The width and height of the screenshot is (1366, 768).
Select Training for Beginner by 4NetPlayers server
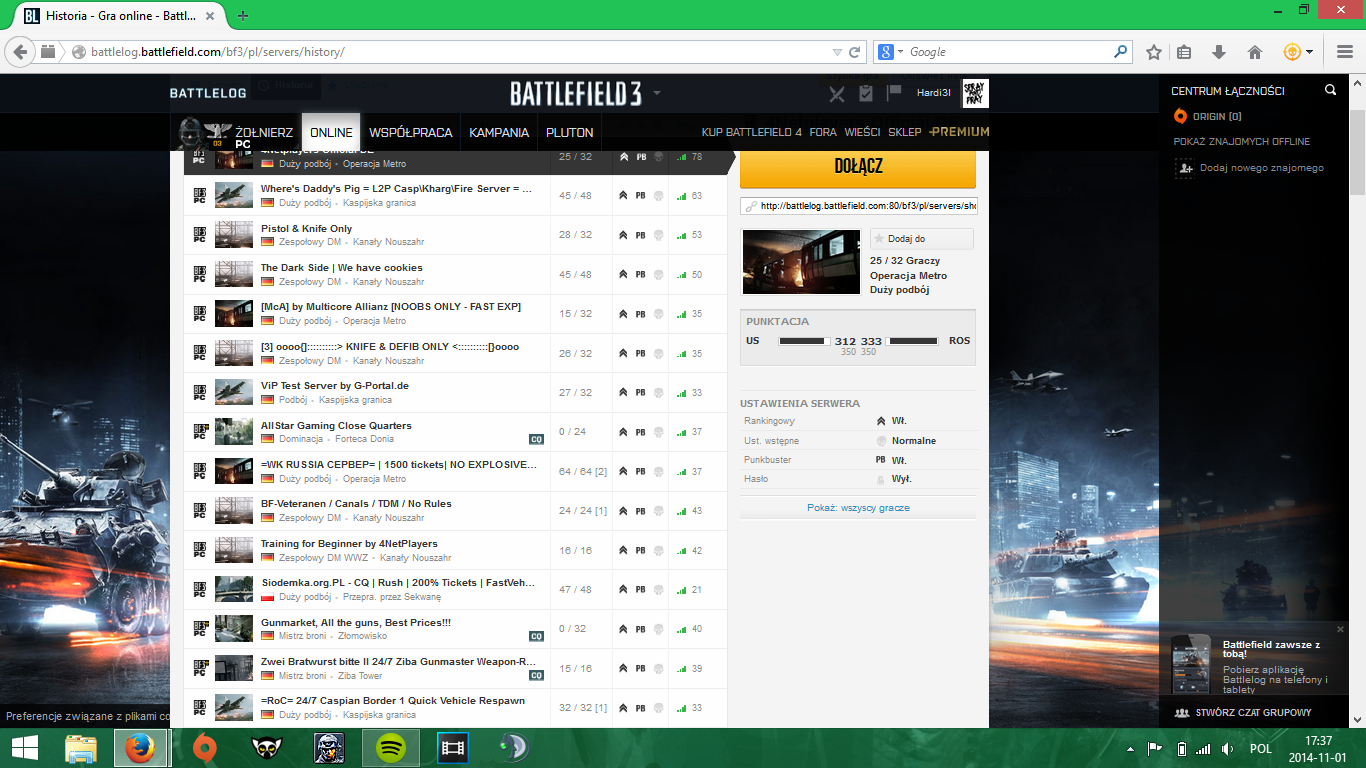click(x=456, y=550)
